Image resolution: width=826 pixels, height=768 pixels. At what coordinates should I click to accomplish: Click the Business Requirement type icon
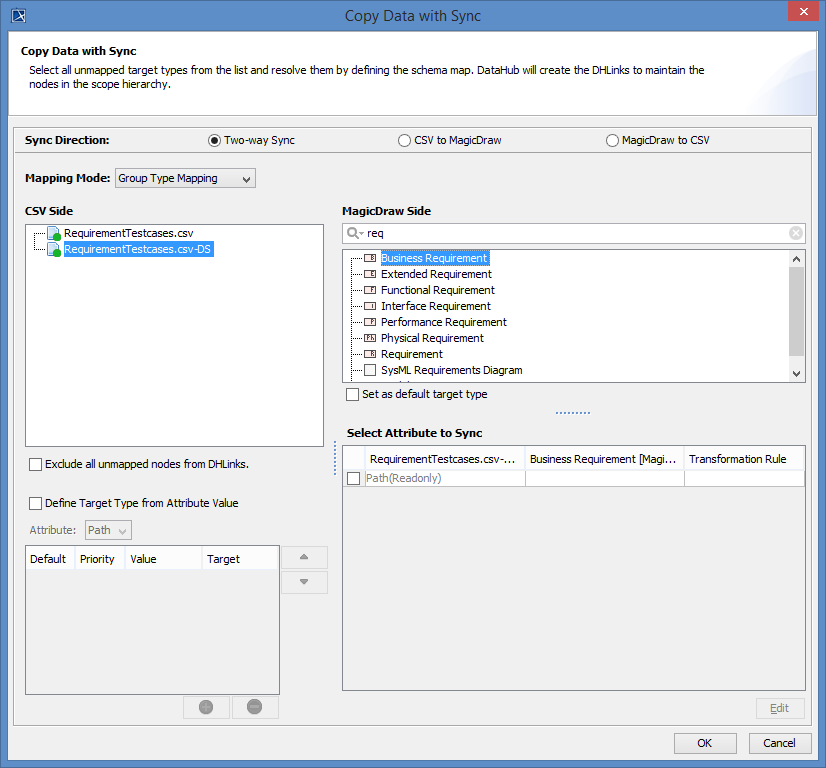tap(370, 258)
